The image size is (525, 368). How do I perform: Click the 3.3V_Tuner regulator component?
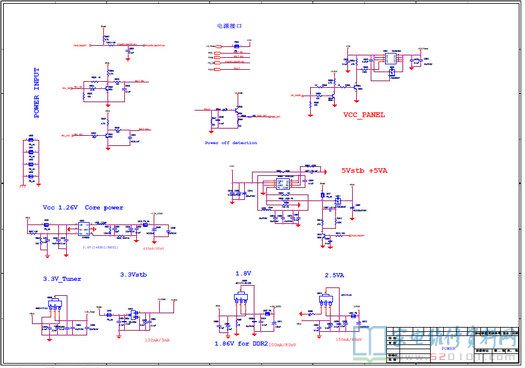(55, 304)
